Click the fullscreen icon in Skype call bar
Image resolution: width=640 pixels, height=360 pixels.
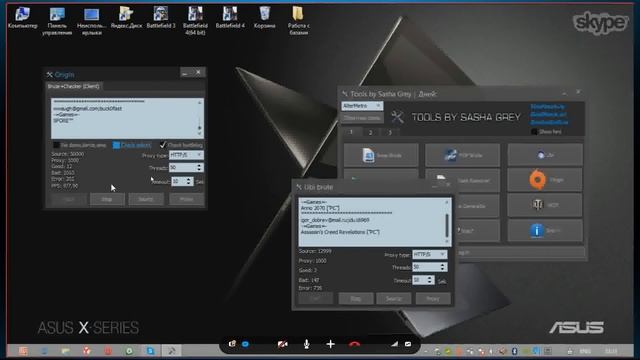point(408,344)
